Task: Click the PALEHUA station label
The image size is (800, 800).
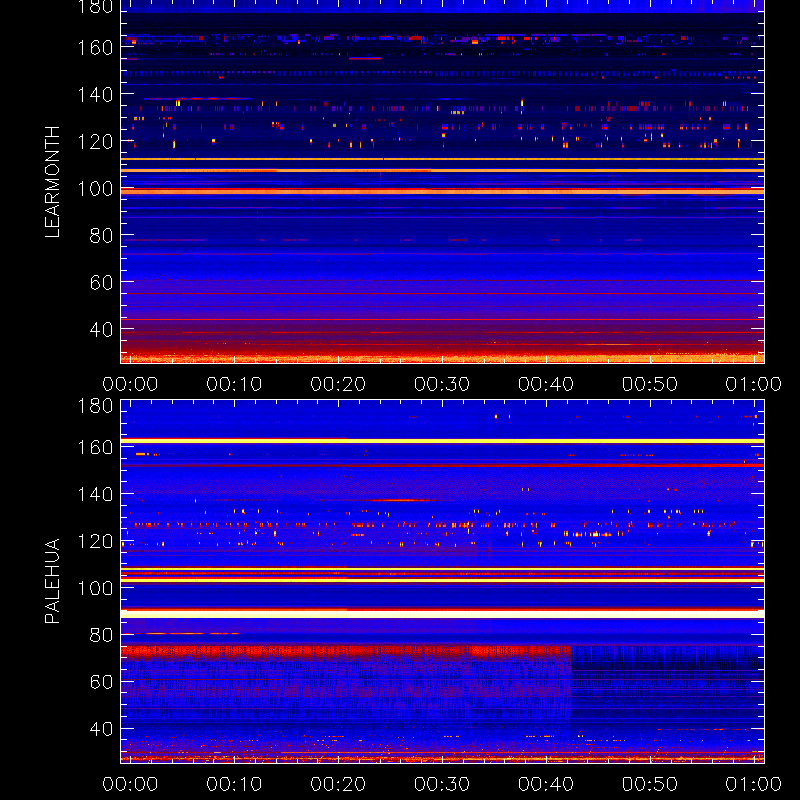Action: 52,581
